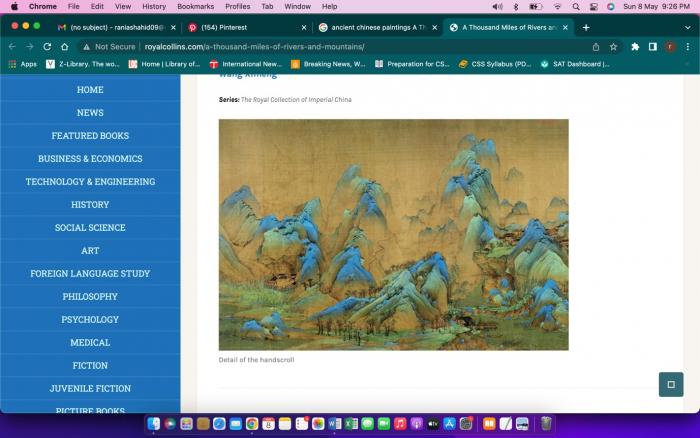Viewport: 700px width, 438px height.
Task: Open the Music app in the Dock
Action: click(x=400, y=424)
